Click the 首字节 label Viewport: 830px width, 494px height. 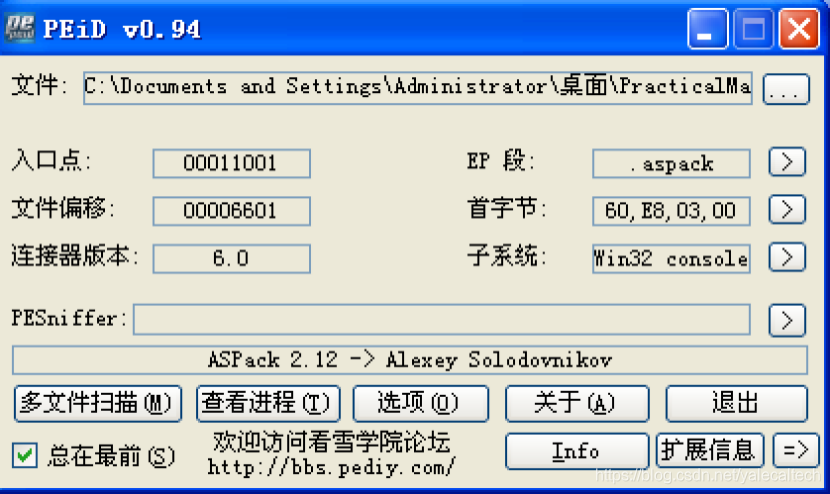(x=506, y=208)
